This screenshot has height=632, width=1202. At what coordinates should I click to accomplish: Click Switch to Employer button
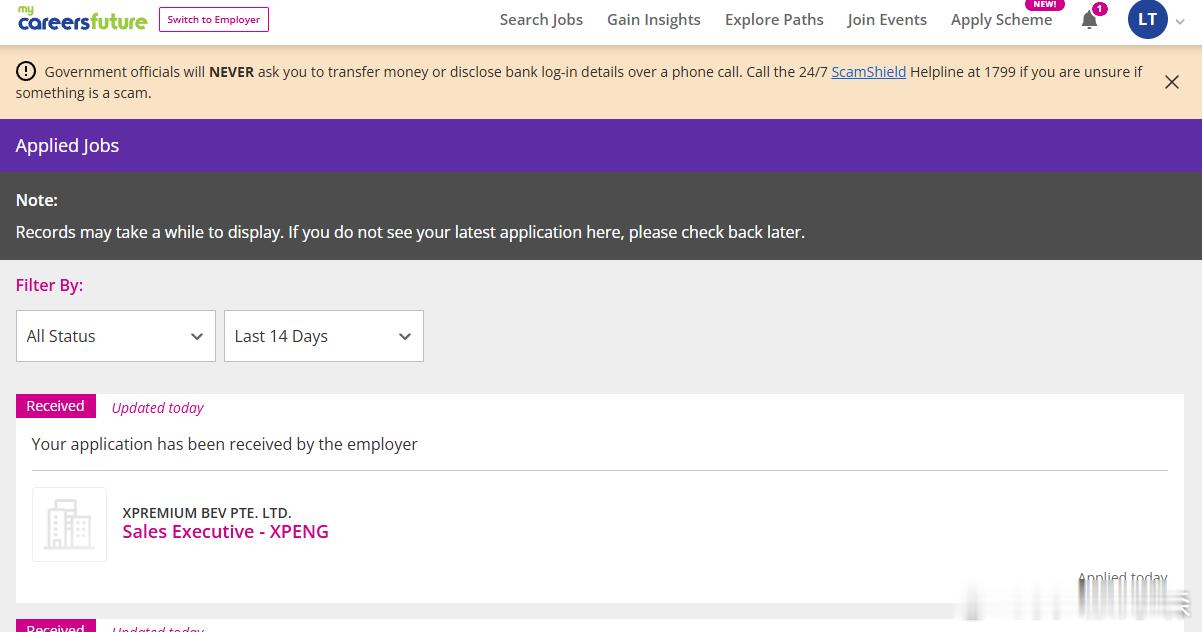[x=214, y=19]
